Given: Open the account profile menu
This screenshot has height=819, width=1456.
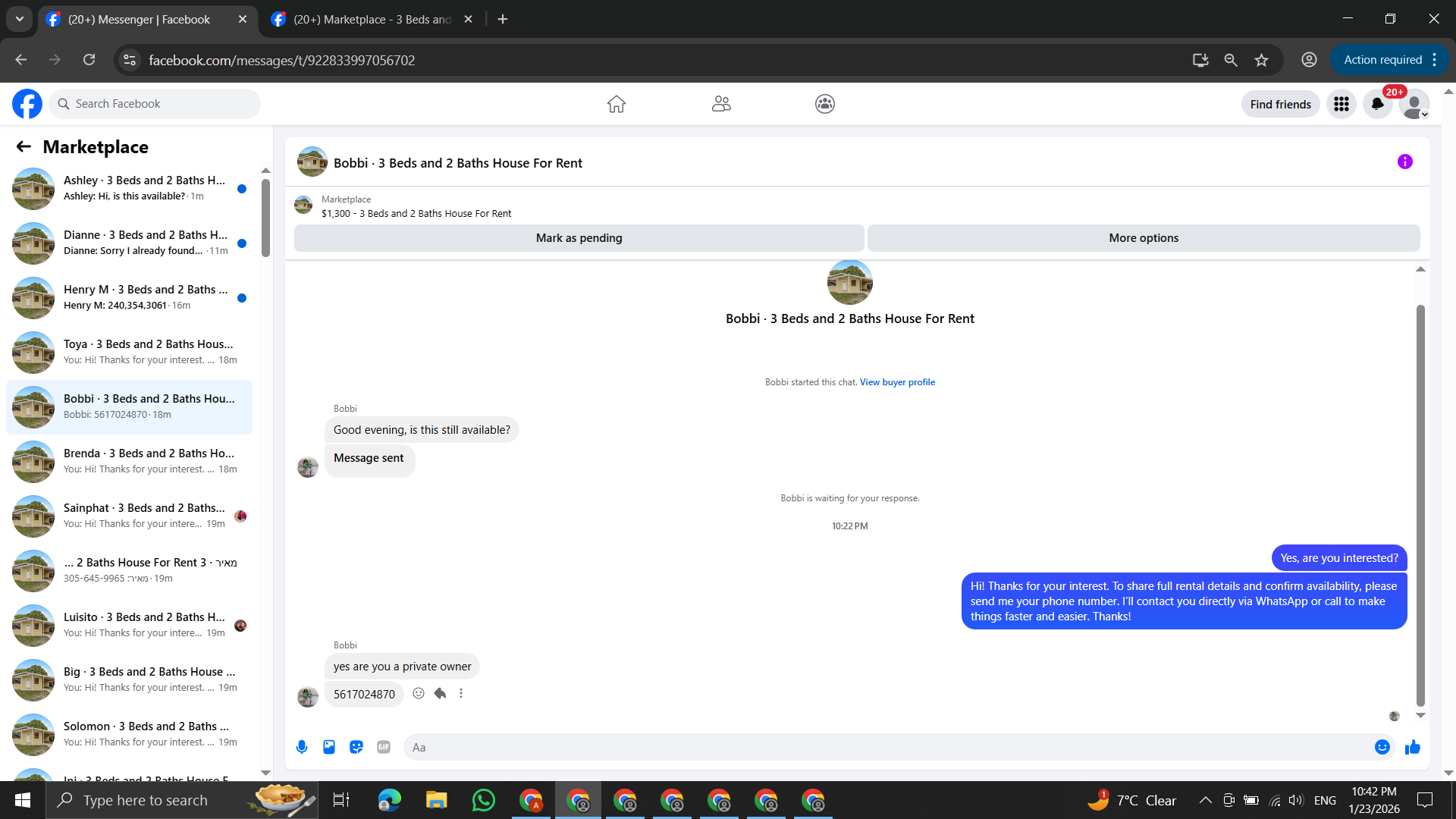Looking at the screenshot, I should coord(1414,104).
